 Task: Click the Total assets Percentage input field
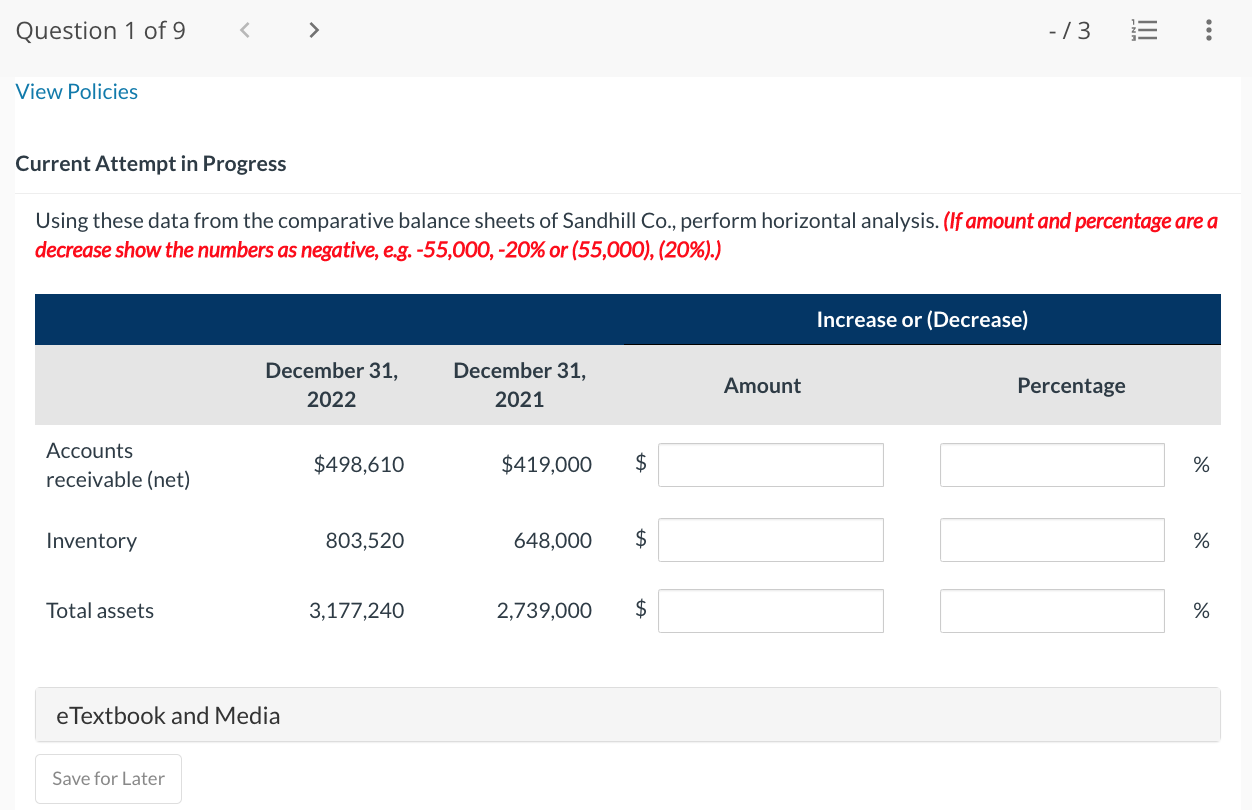coord(1052,610)
